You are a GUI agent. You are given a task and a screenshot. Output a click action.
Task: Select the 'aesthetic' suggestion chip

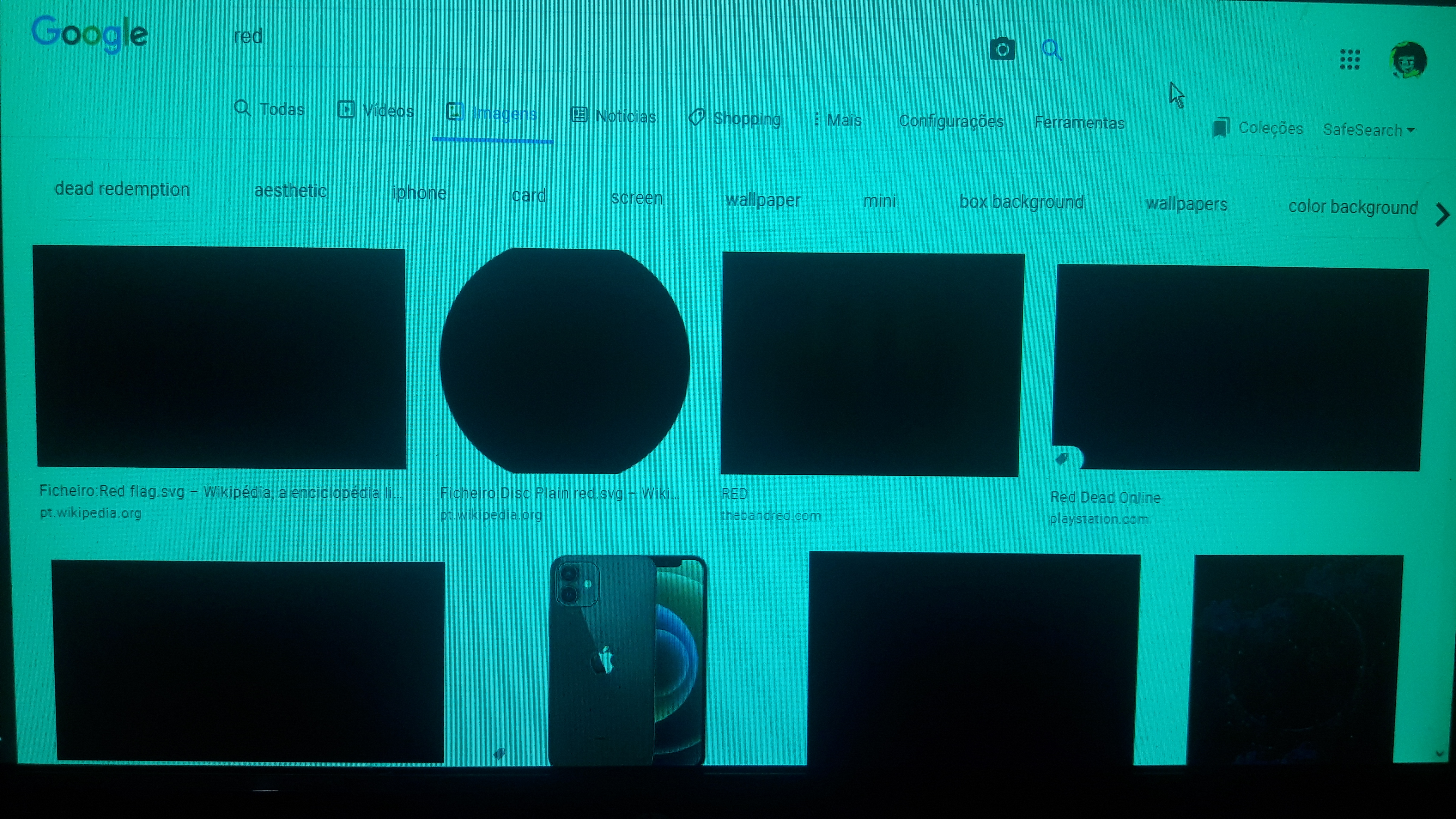tap(291, 191)
